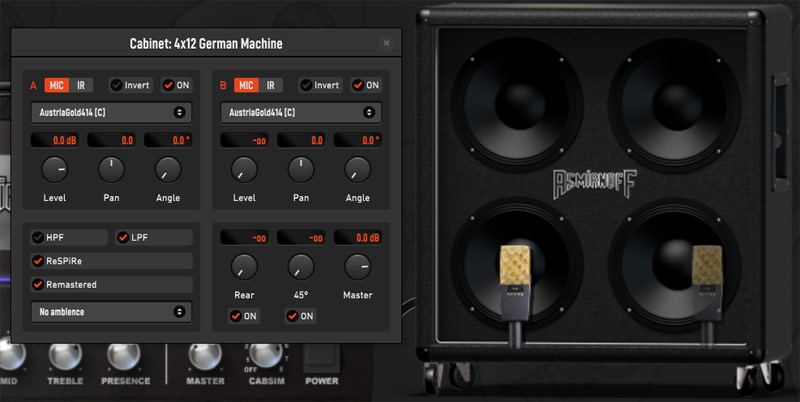800x402 pixels.
Task: Click mic A level value field
Action: 56,141
